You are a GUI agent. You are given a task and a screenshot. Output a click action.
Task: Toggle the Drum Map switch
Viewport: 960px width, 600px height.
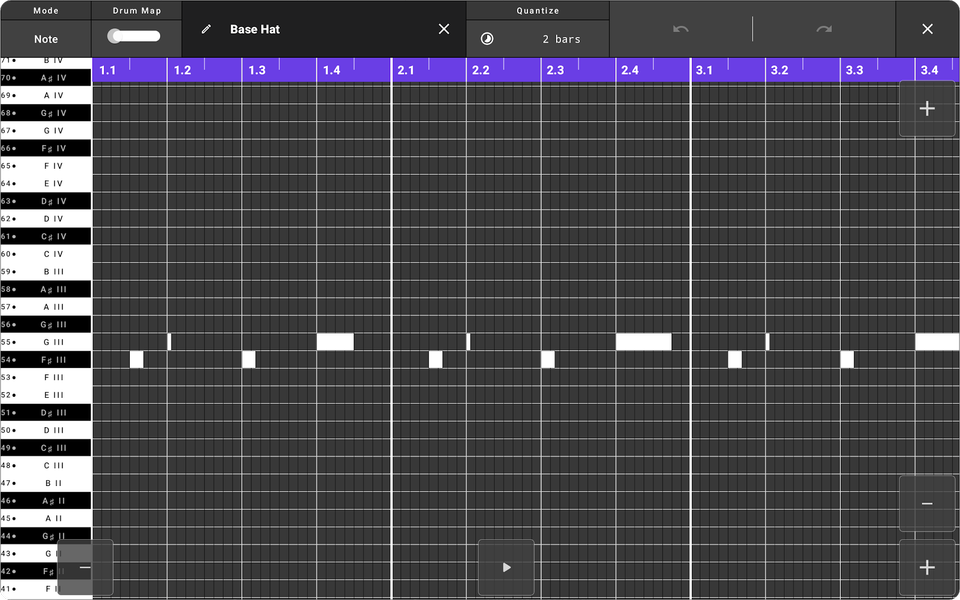pyautogui.click(x=136, y=35)
